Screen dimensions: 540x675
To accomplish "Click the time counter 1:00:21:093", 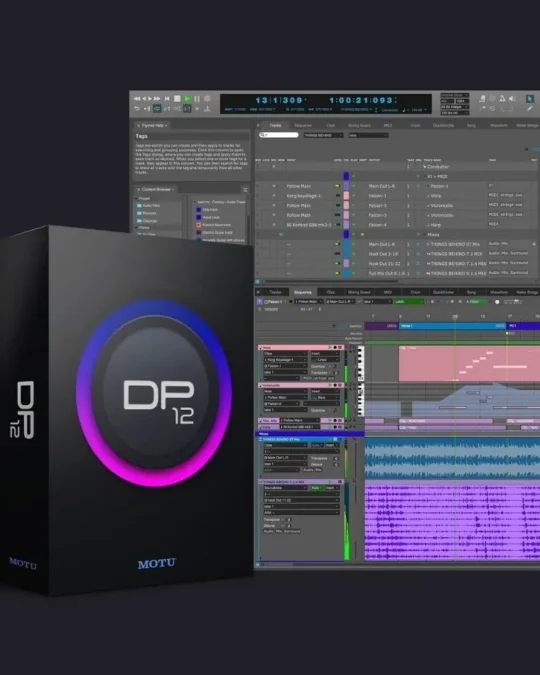I will (x=362, y=100).
